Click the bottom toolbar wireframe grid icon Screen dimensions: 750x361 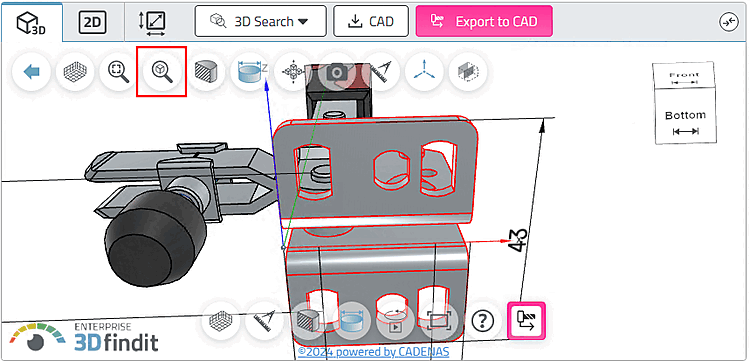pos(221,321)
